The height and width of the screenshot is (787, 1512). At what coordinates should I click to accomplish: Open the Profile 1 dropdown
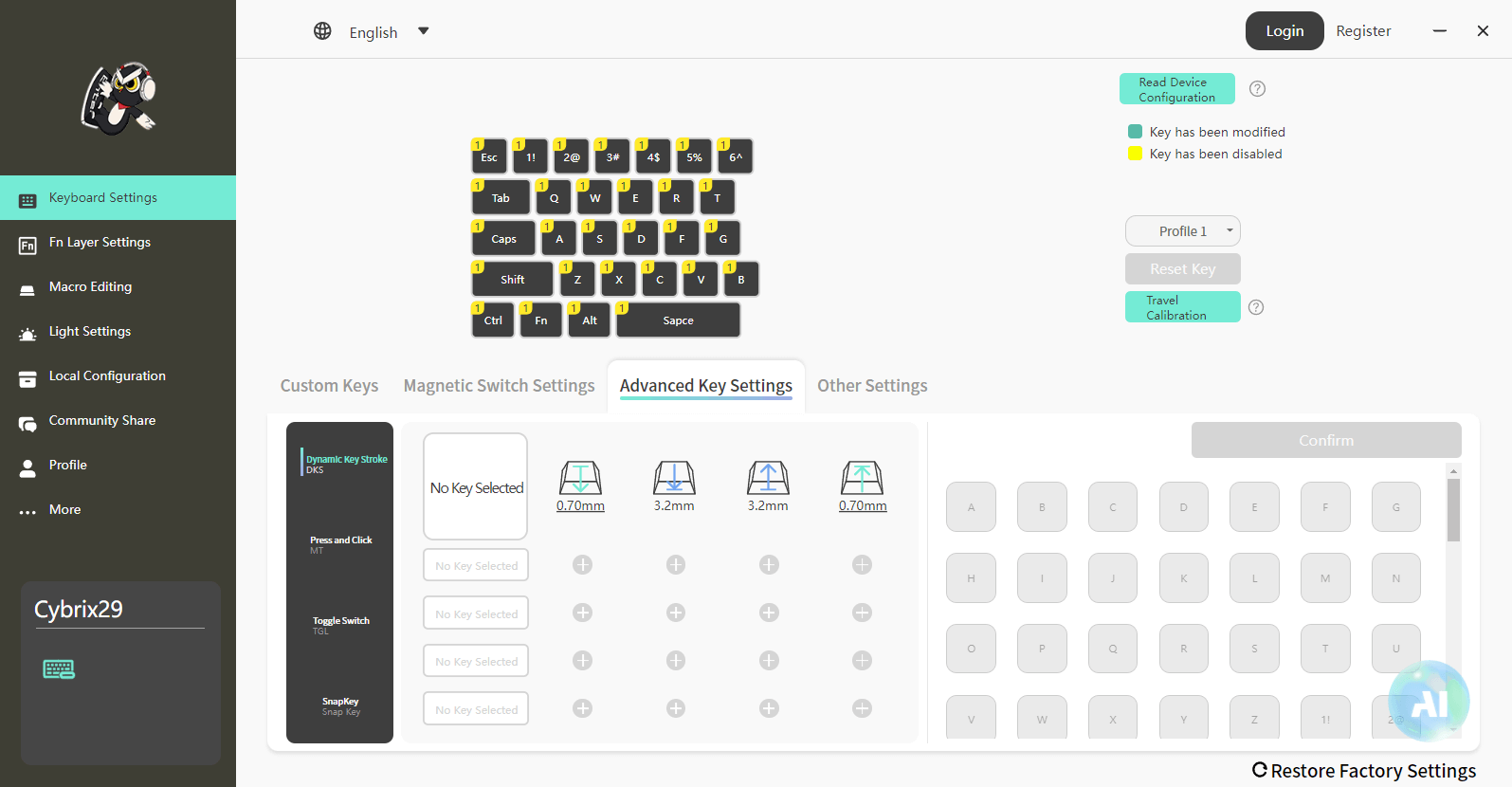(x=1183, y=231)
